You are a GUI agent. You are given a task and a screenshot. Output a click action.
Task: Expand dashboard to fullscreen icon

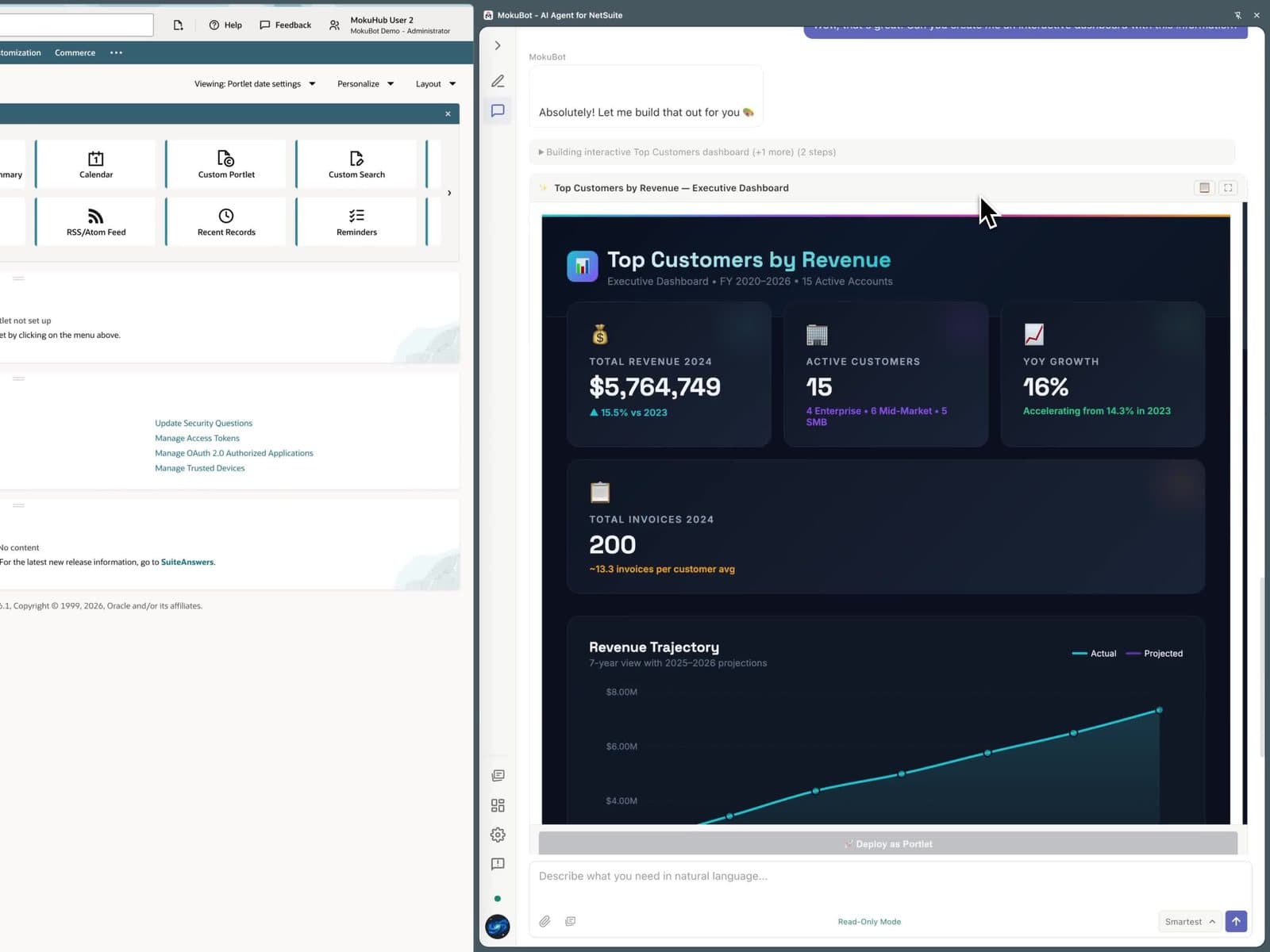(x=1228, y=188)
